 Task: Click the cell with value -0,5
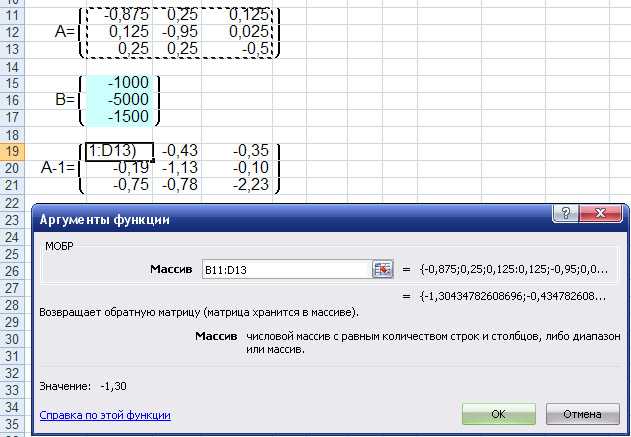237,49
